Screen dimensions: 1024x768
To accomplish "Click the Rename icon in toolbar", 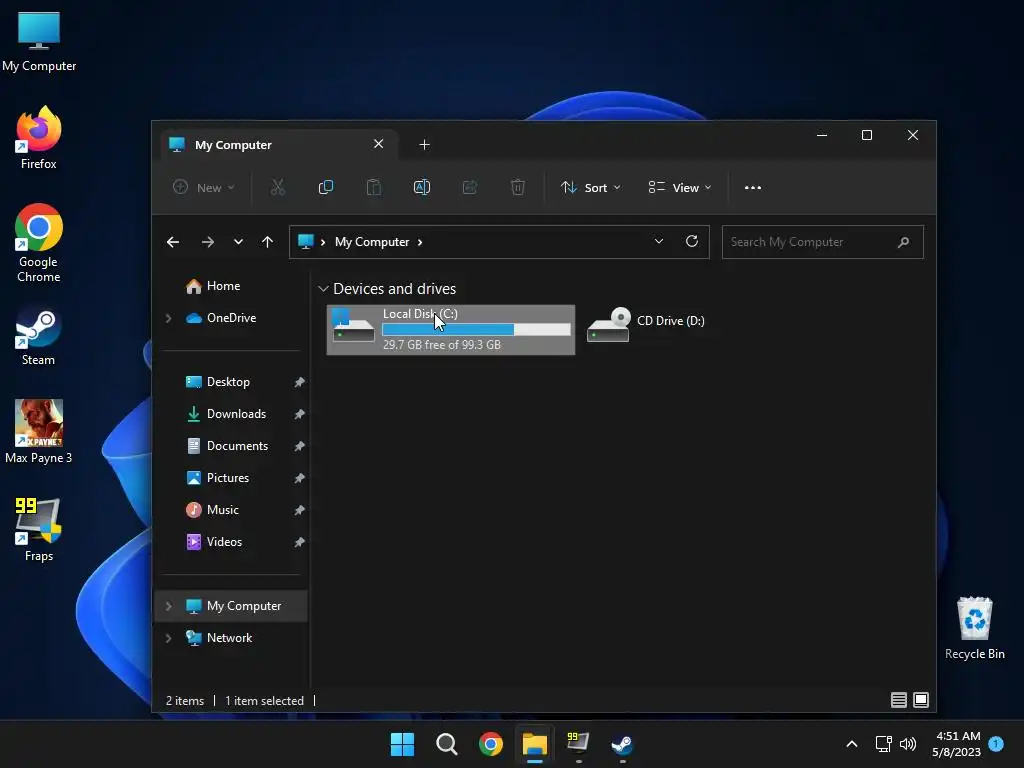I will (x=422, y=187).
